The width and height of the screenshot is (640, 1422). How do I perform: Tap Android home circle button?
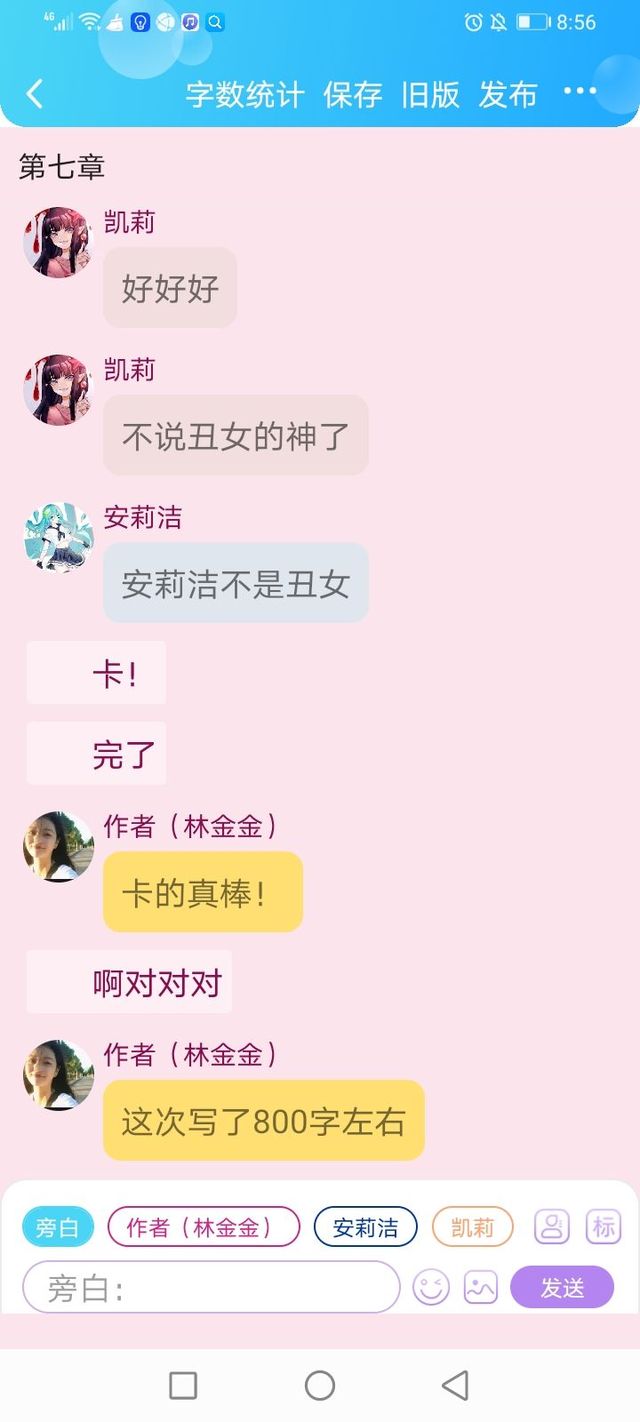point(320,1385)
